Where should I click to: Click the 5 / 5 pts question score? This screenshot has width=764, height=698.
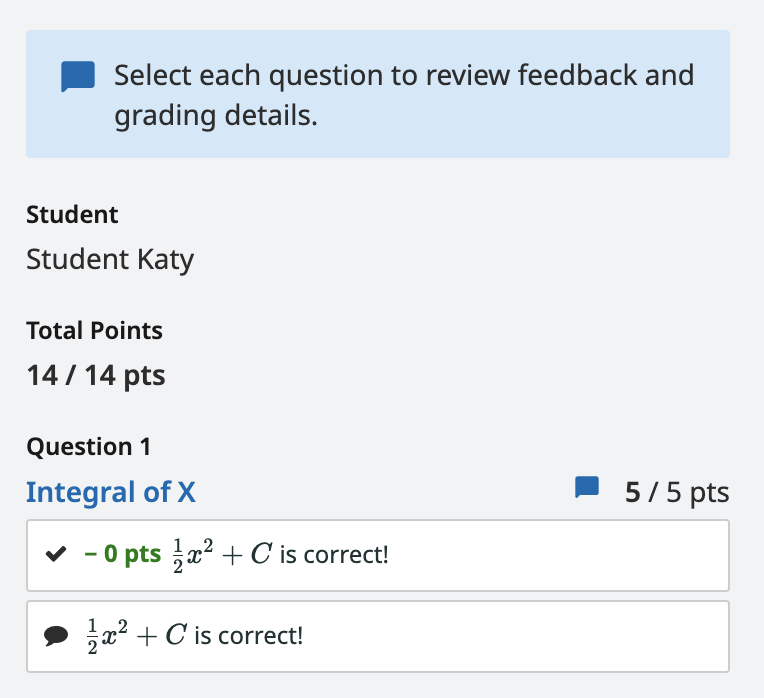(x=677, y=492)
